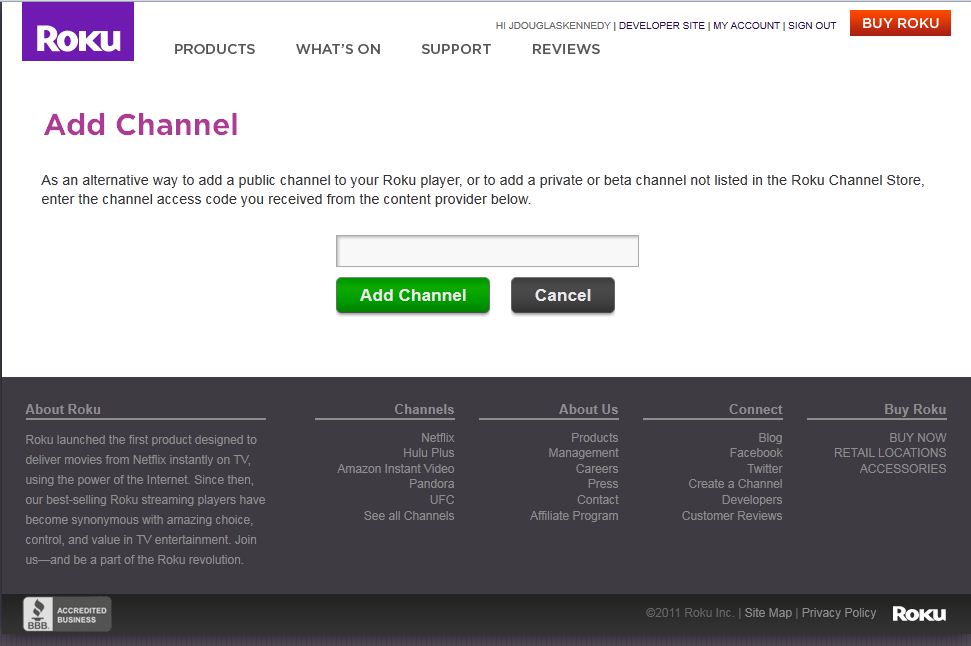This screenshot has width=971, height=646.
Task: View See all Channels link
Action: tap(409, 516)
